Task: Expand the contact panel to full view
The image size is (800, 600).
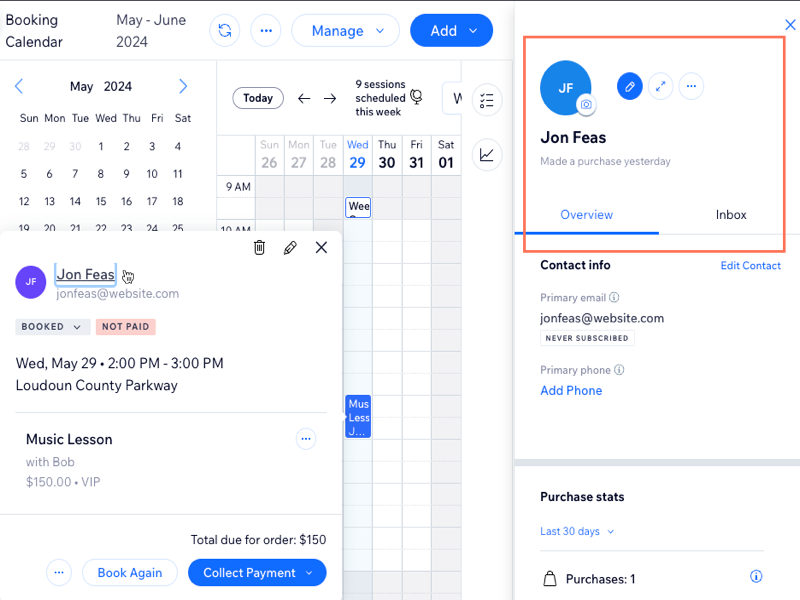Action: pyautogui.click(x=660, y=86)
